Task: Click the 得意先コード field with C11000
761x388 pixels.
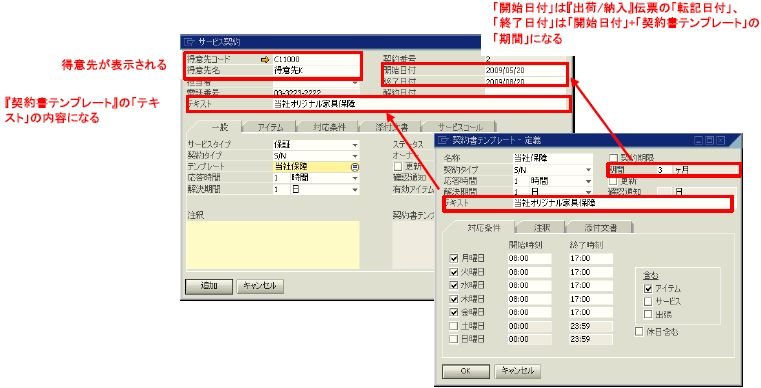Action: coord(315,59)
